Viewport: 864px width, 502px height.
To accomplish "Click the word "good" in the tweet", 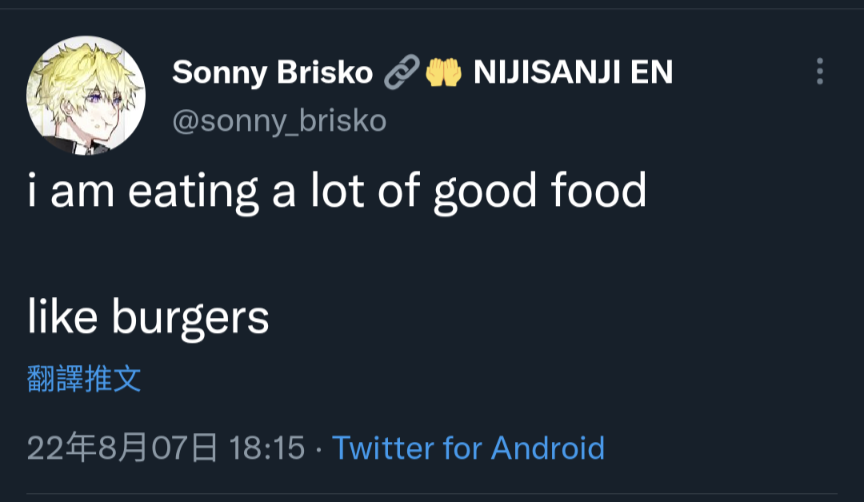I will click(x=485, y=192).
